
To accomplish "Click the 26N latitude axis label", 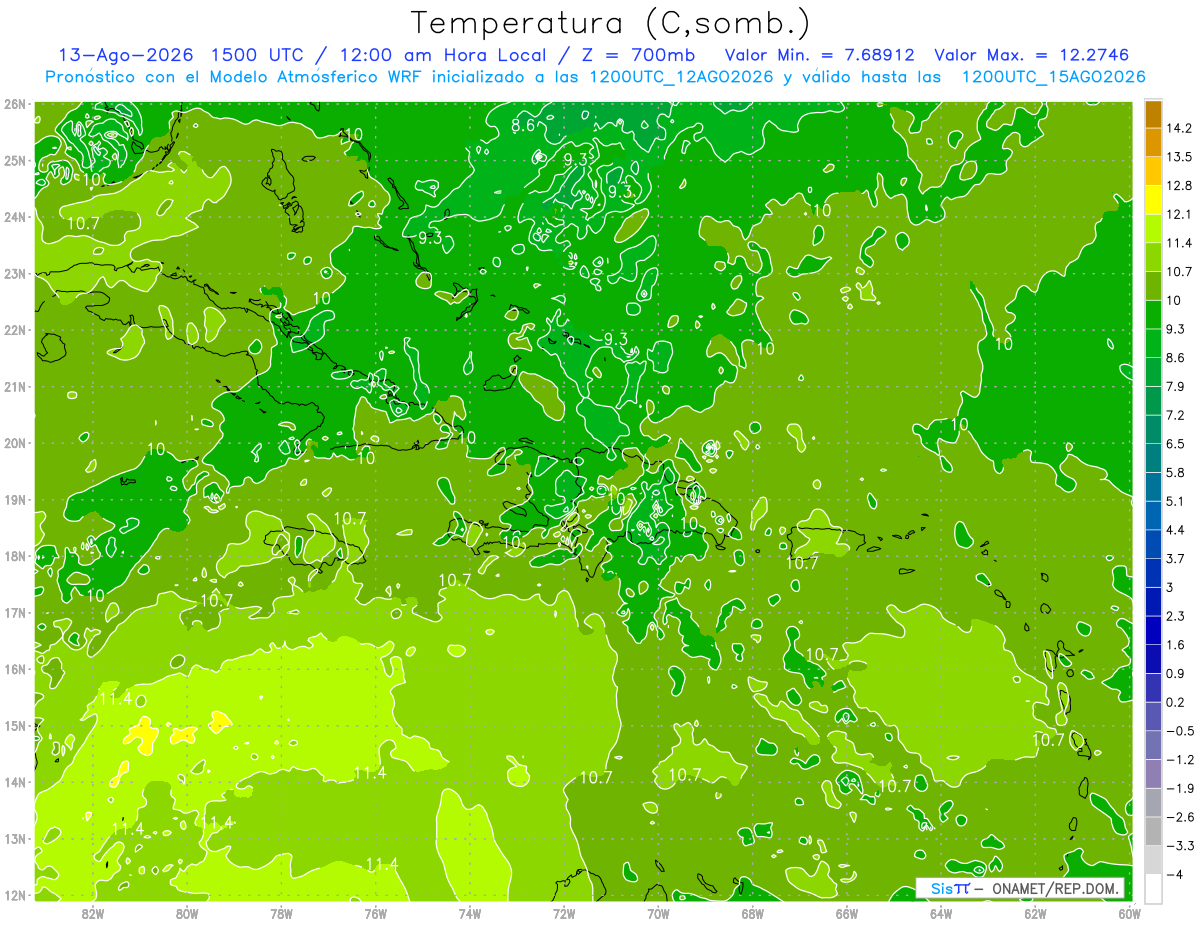I will coord(14,104).
